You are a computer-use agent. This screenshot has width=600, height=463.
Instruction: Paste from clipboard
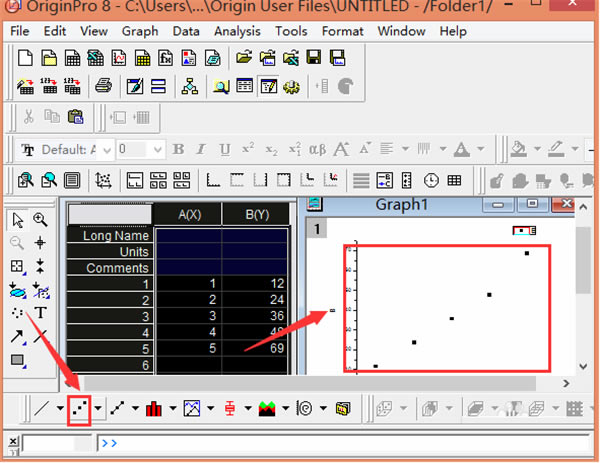coord(75,117)
